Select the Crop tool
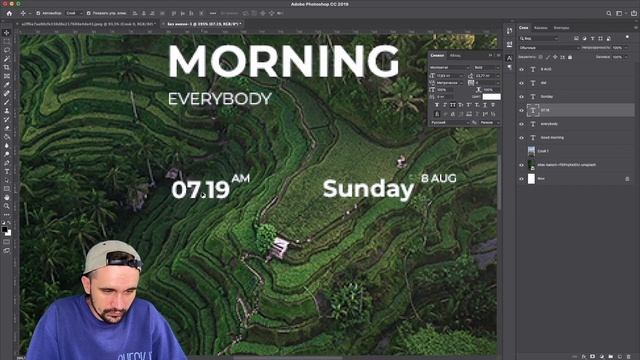Viewport: 640px width, 360px height. [x=7, y=67]
